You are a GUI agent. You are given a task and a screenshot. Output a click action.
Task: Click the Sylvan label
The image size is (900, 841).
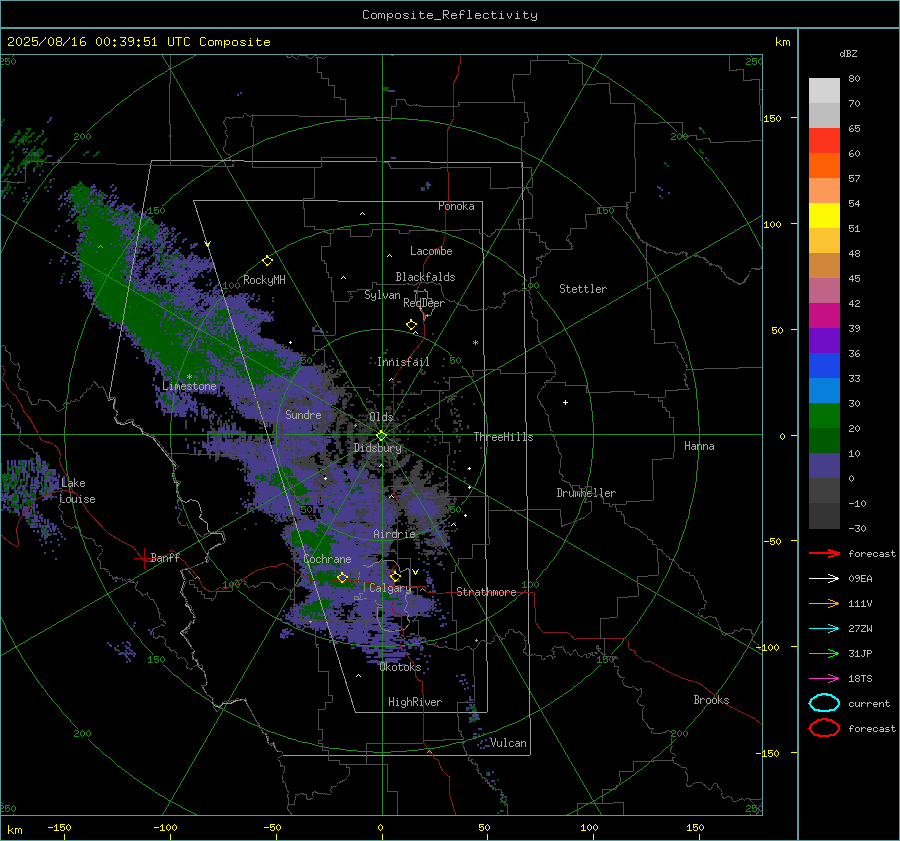[382, 295]
